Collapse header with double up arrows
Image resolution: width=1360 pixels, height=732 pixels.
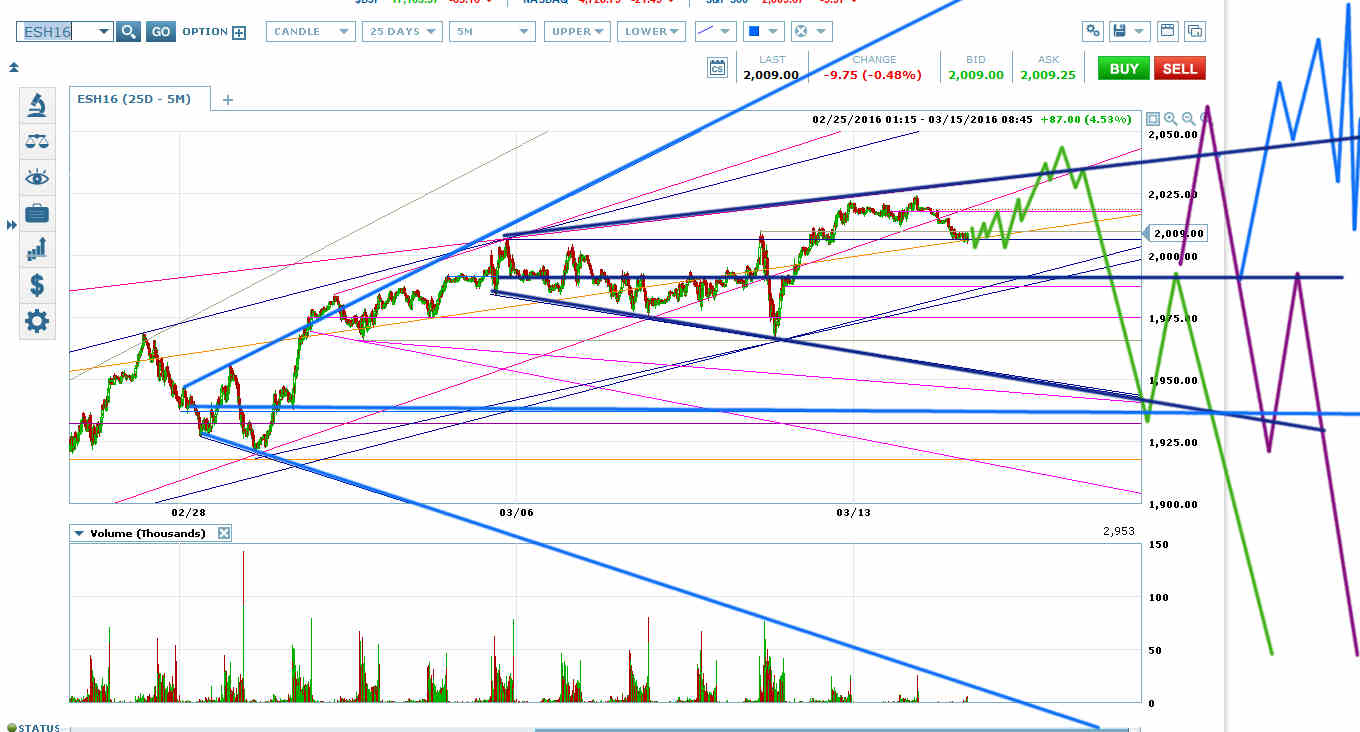[x=14, y=68]
